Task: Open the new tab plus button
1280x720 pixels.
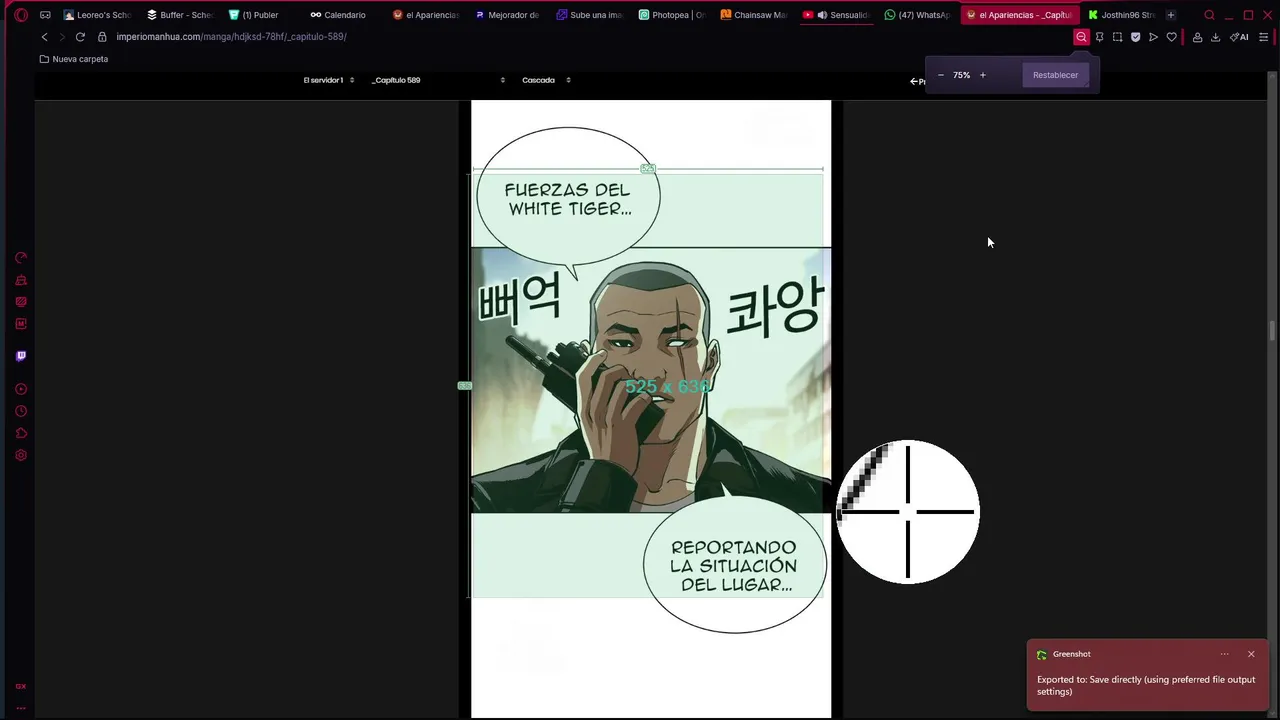Action: (1171, 15)
